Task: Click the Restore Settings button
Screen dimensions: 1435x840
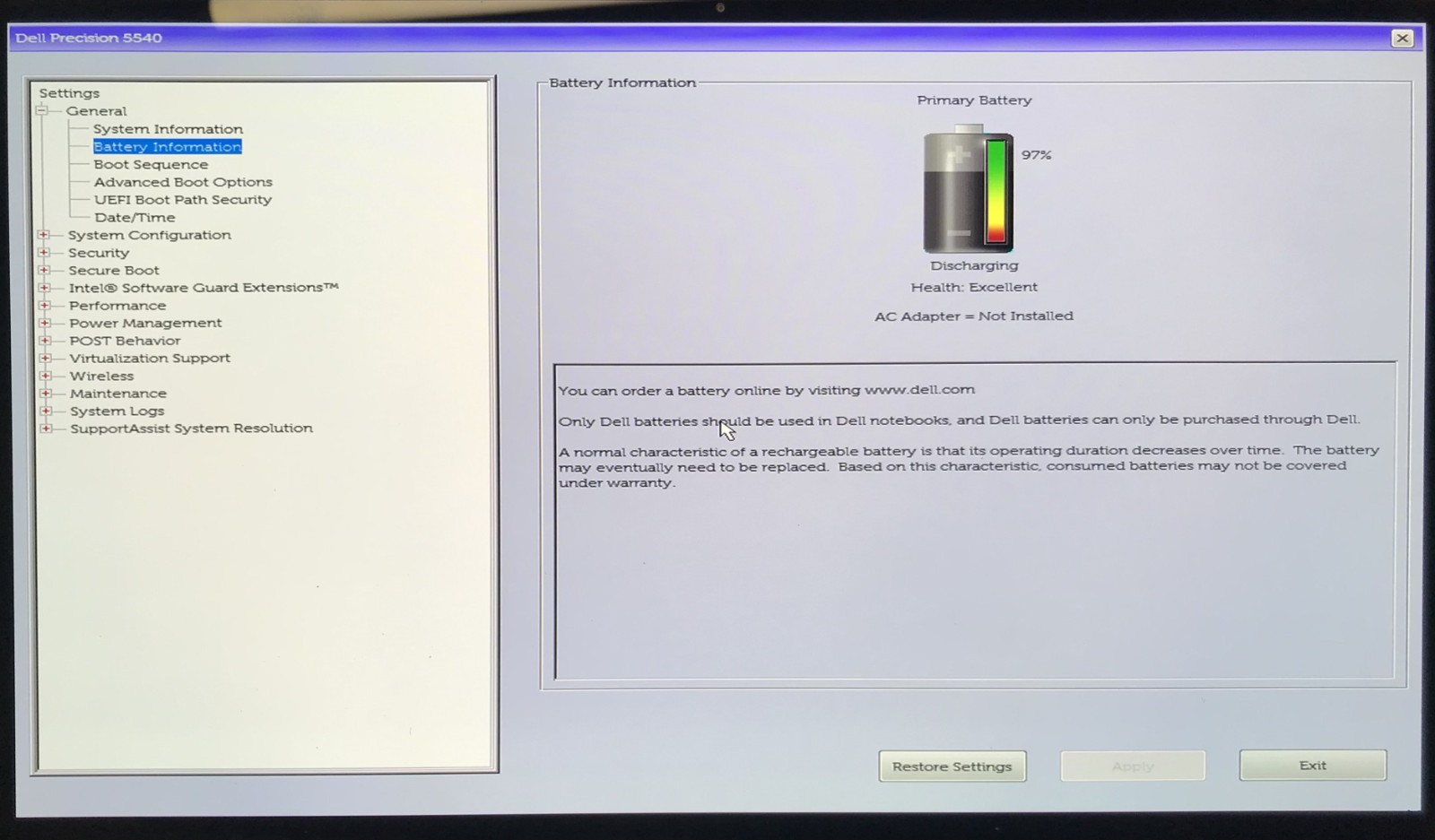Action: tap(952, 766)
